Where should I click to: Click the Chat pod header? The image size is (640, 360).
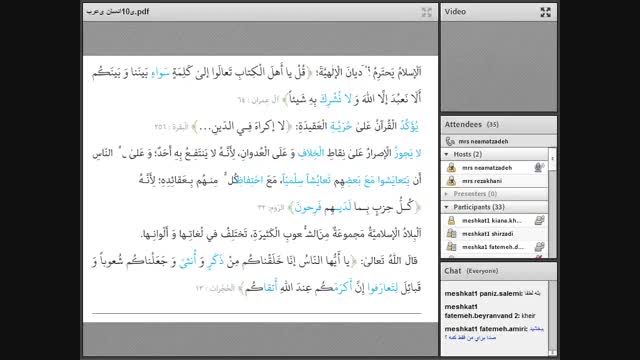499,271
